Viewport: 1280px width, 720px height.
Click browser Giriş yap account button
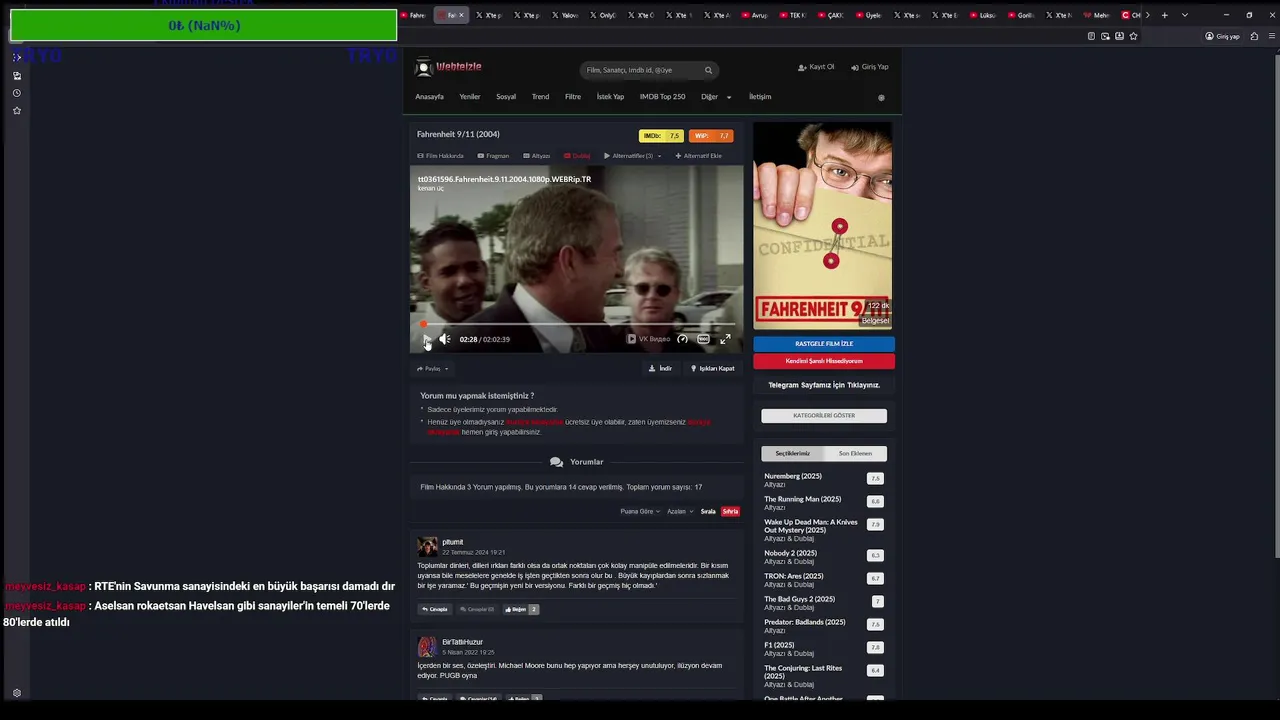point(1222,36)
